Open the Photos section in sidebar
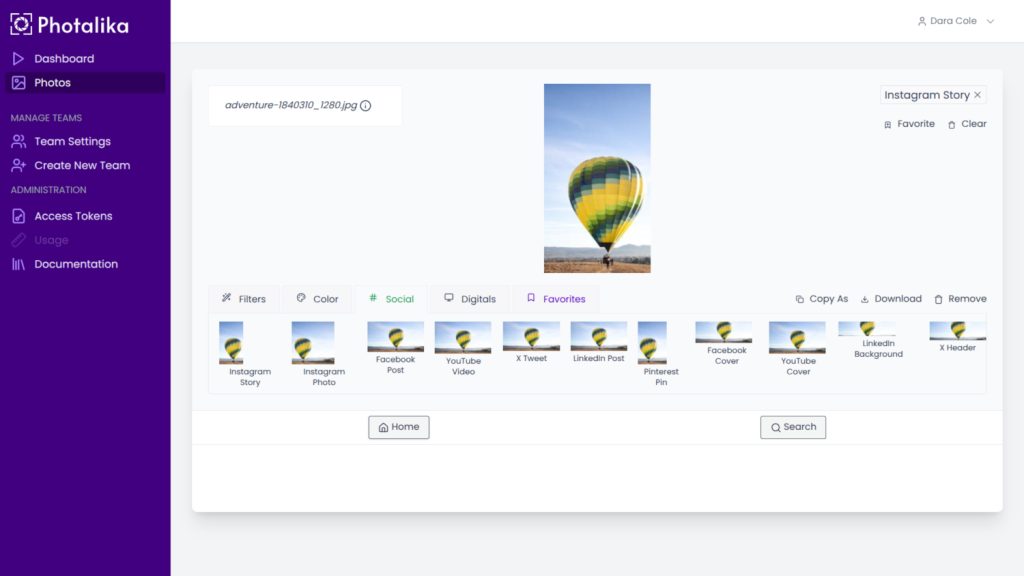This screenshot has height=576, width=1024. [52, 83]
